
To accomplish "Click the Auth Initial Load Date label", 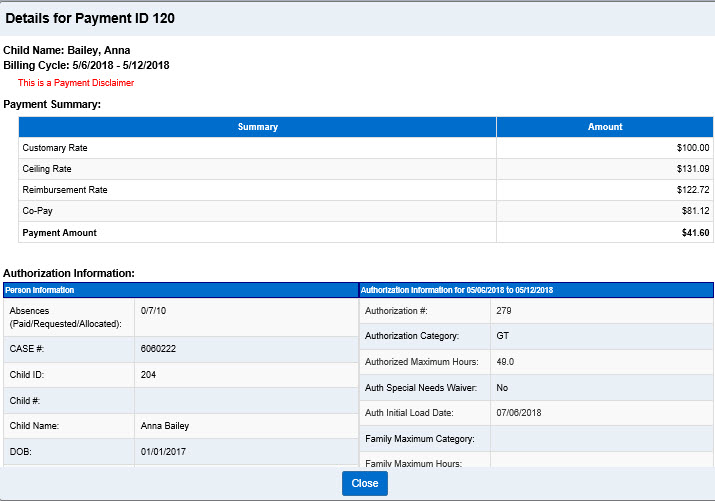I will pos(409,413).
